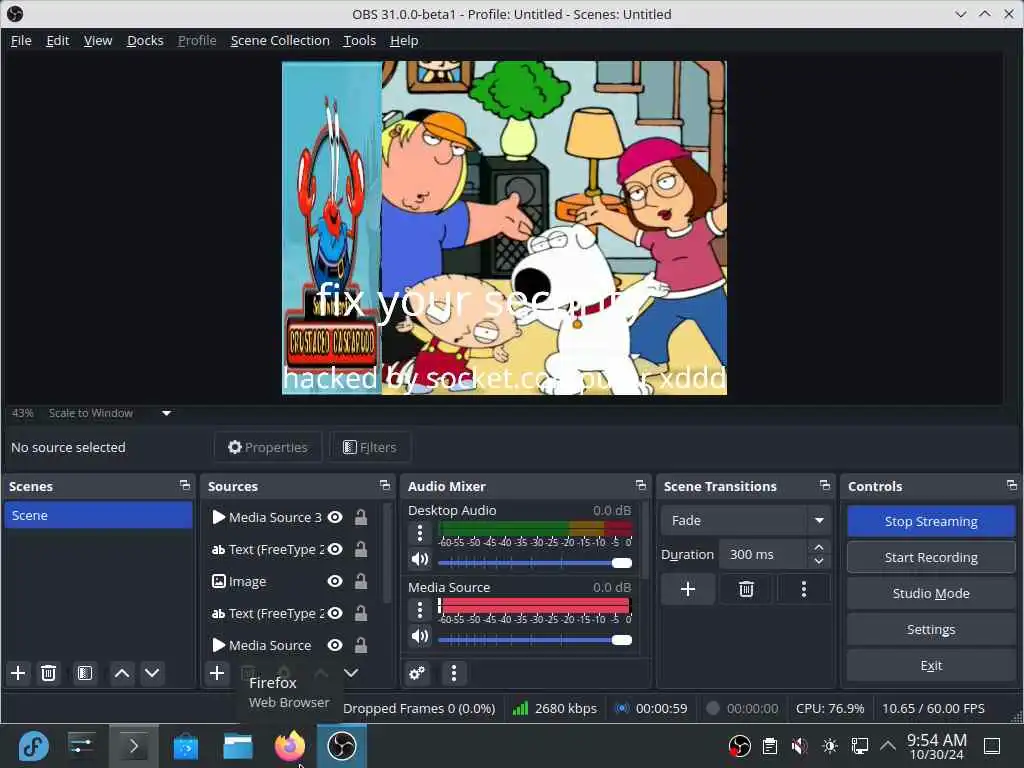
Task: Mute Media Source speaker icon
Action: [420, 637]
